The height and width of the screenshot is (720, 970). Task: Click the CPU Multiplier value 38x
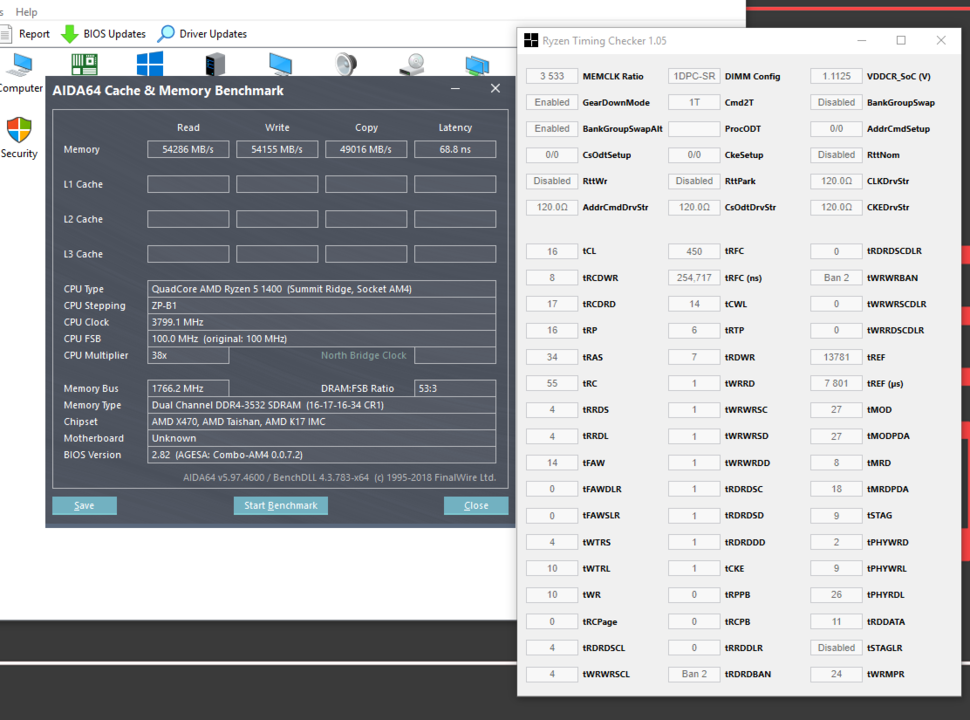188,356
